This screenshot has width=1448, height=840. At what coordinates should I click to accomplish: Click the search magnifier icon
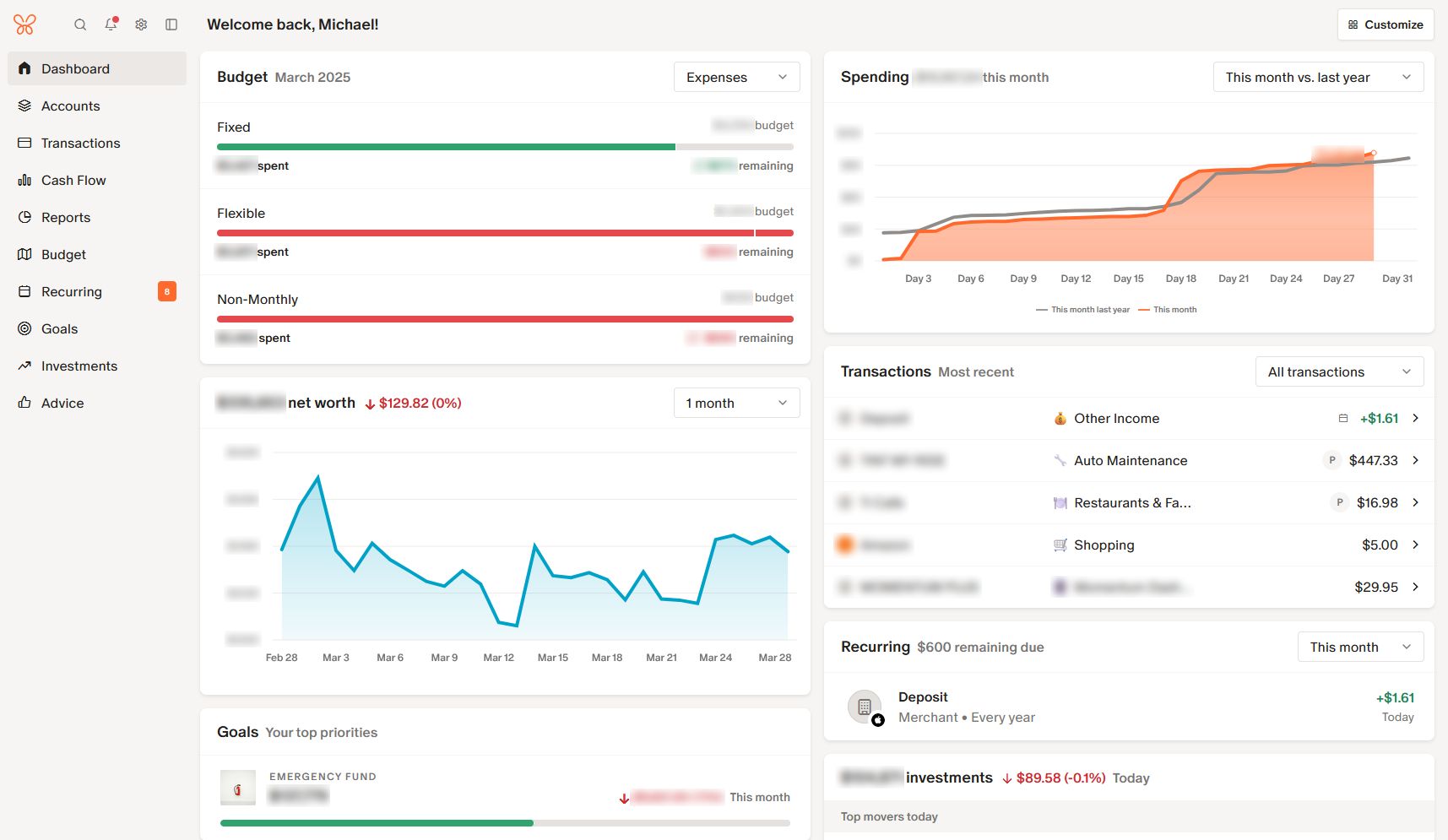tap(80, 24)
